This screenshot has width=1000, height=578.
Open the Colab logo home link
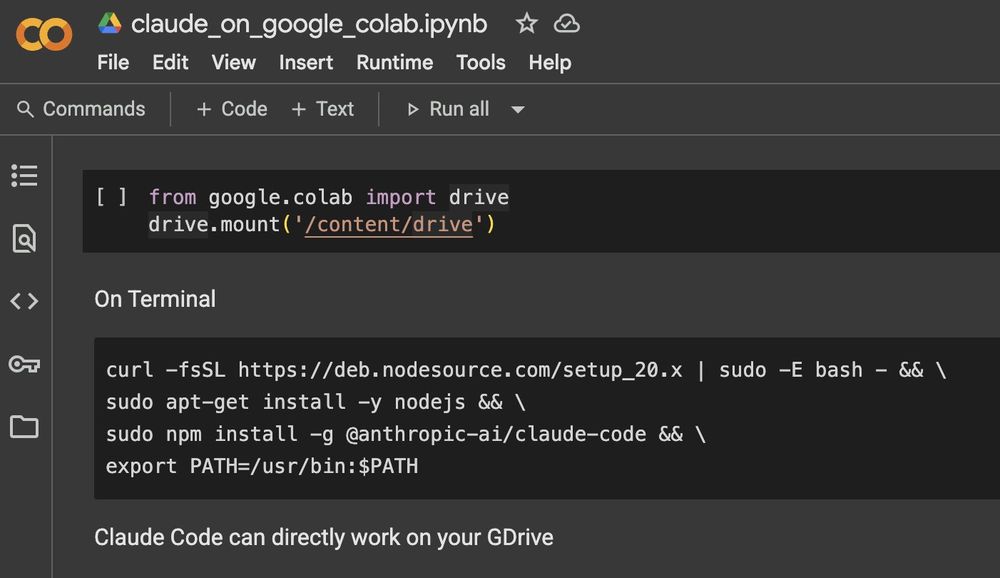[x=44, y=34]
